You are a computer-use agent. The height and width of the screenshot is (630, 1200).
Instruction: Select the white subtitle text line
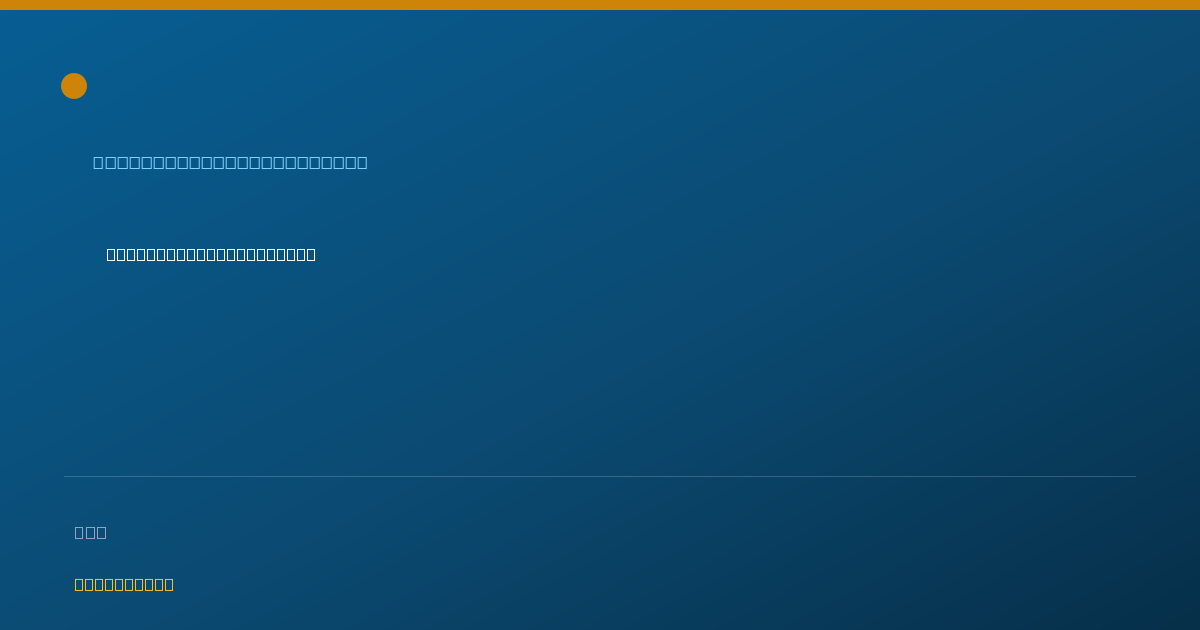click(x=211, y=254)
